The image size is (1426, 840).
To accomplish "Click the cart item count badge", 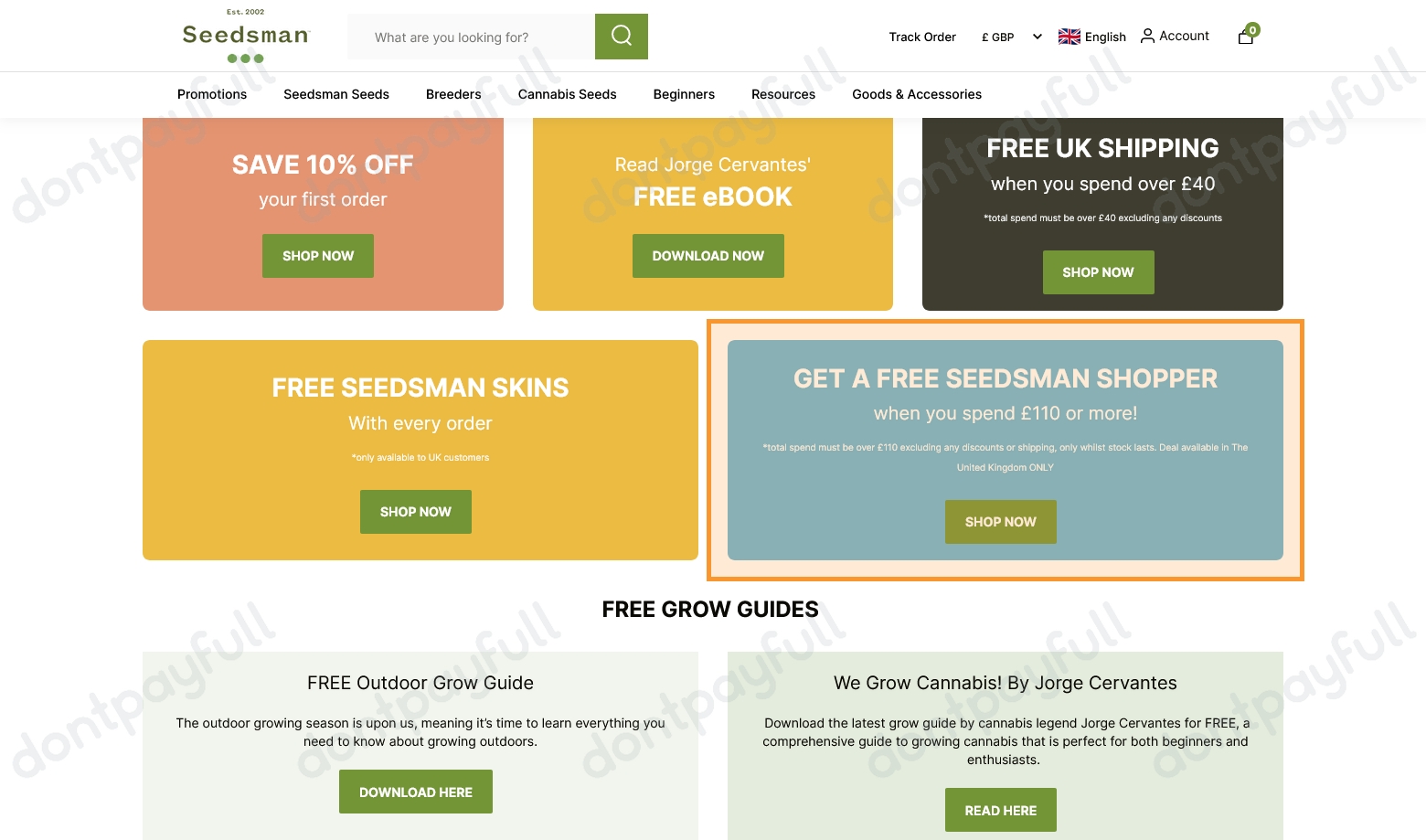I will (x=1253, y=29).
